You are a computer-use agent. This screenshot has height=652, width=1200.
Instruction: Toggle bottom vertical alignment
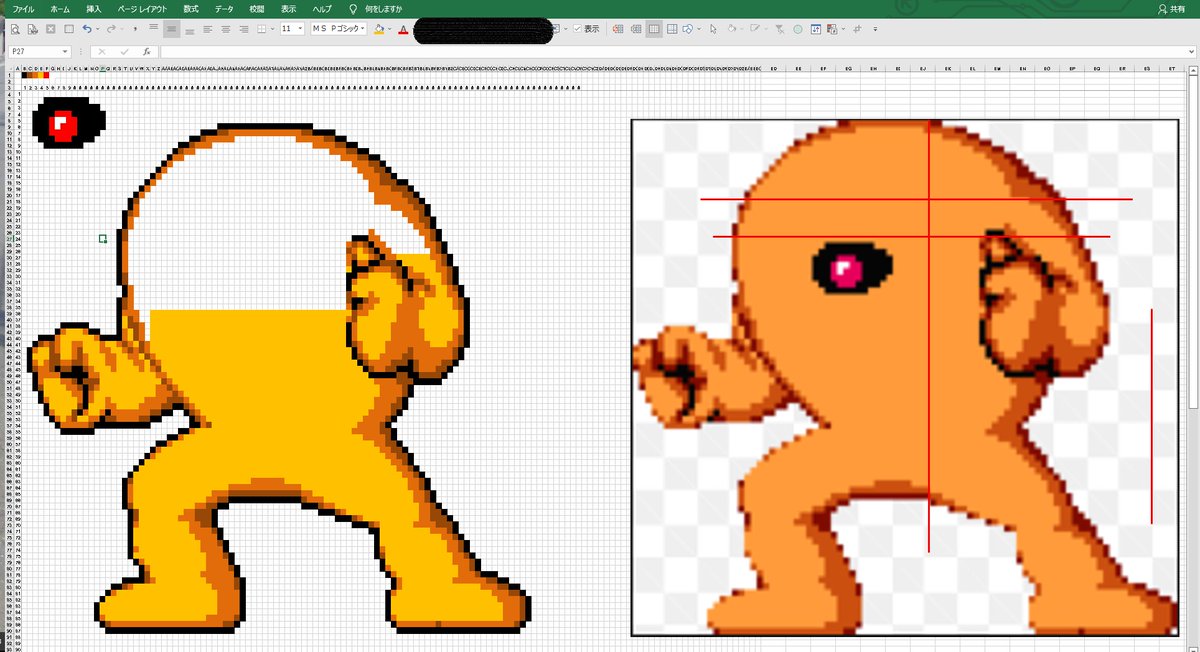(189, 29)
